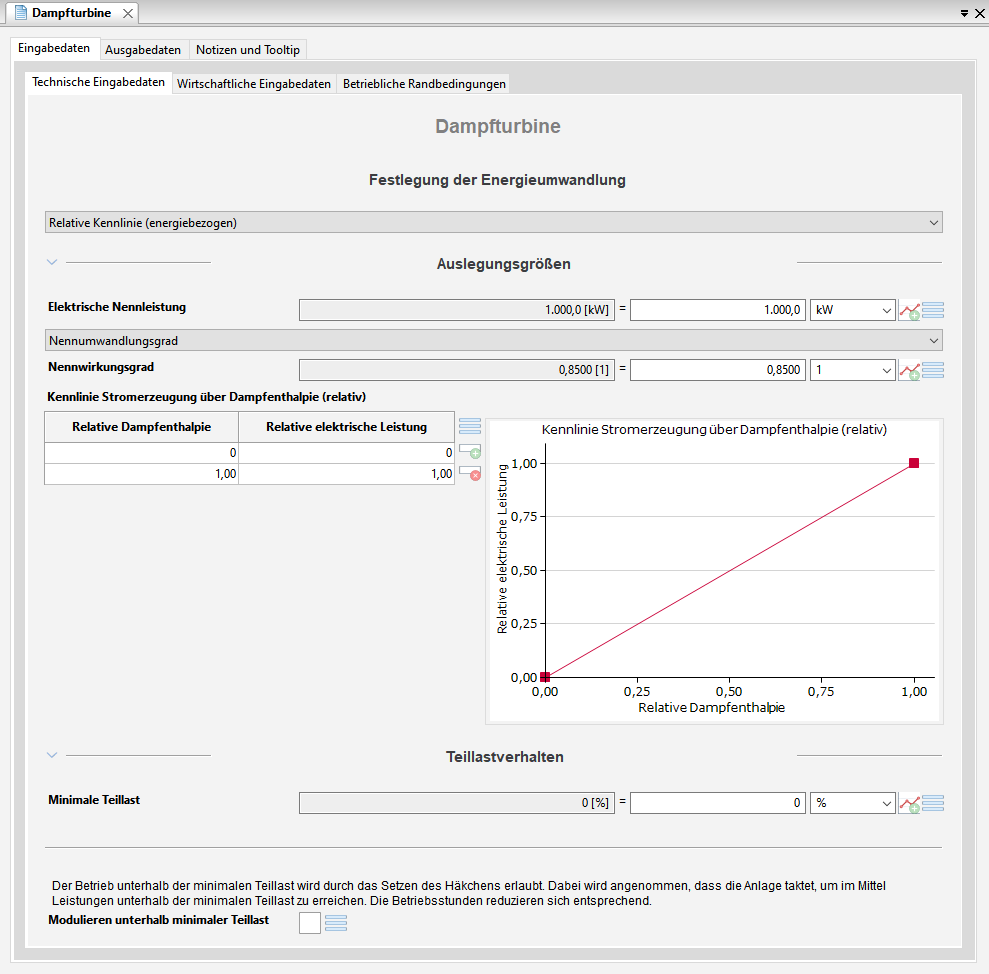Click Modulieren unterhalb minimaler Teillast label

[158, 920]
